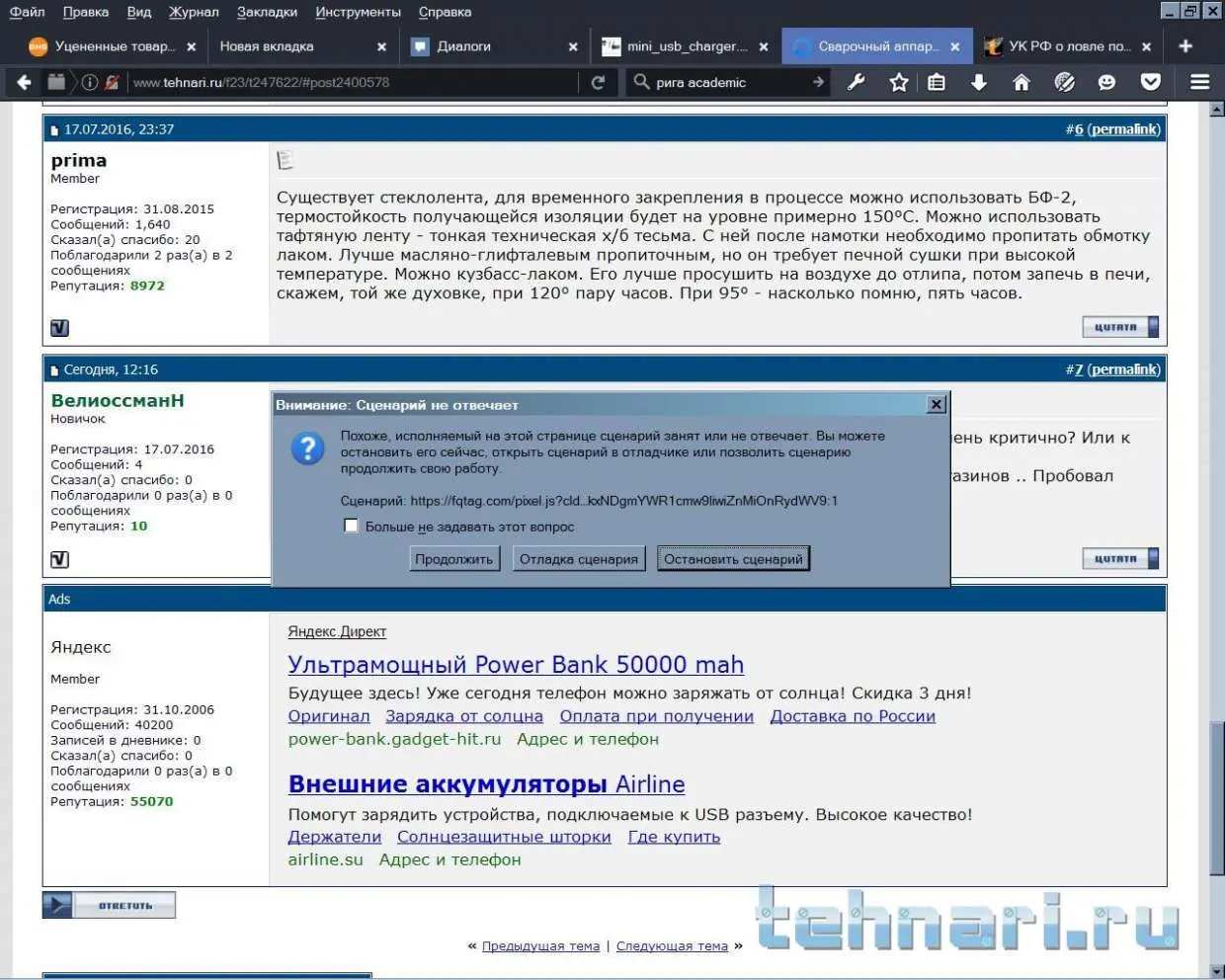
Task: Click the folder icon left of address bar
Action: (x=56, y=82)
